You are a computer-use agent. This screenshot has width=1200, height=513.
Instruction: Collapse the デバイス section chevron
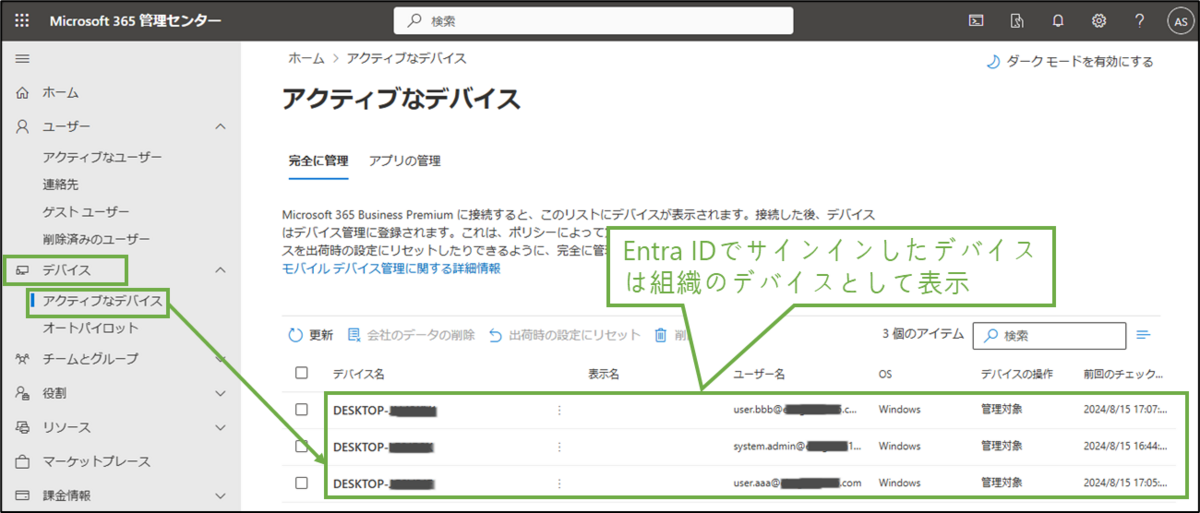[221, 270]
